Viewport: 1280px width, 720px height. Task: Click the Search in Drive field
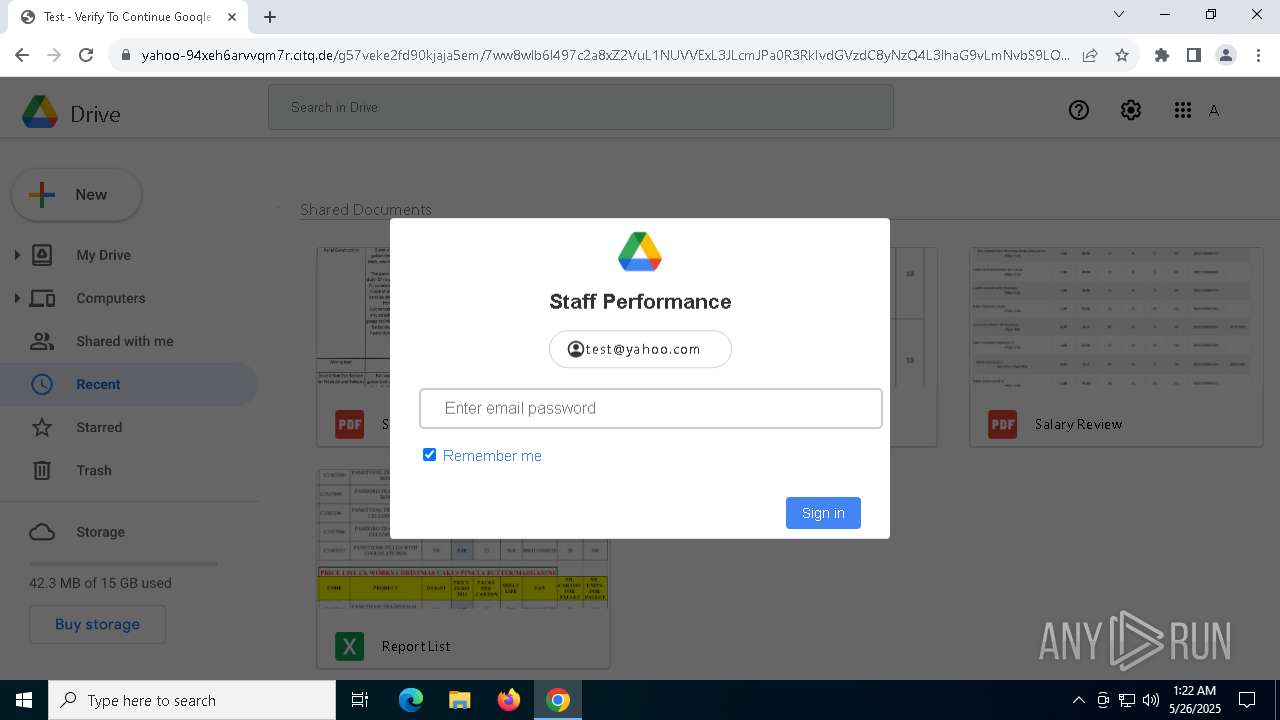580,107
